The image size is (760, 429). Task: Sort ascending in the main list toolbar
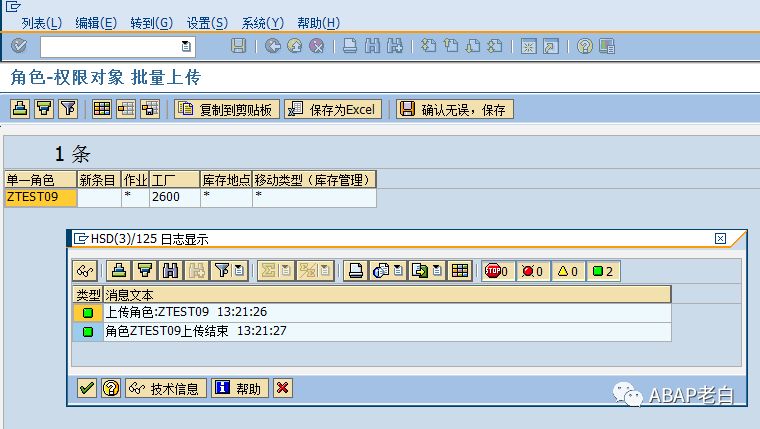pos(20,109)
